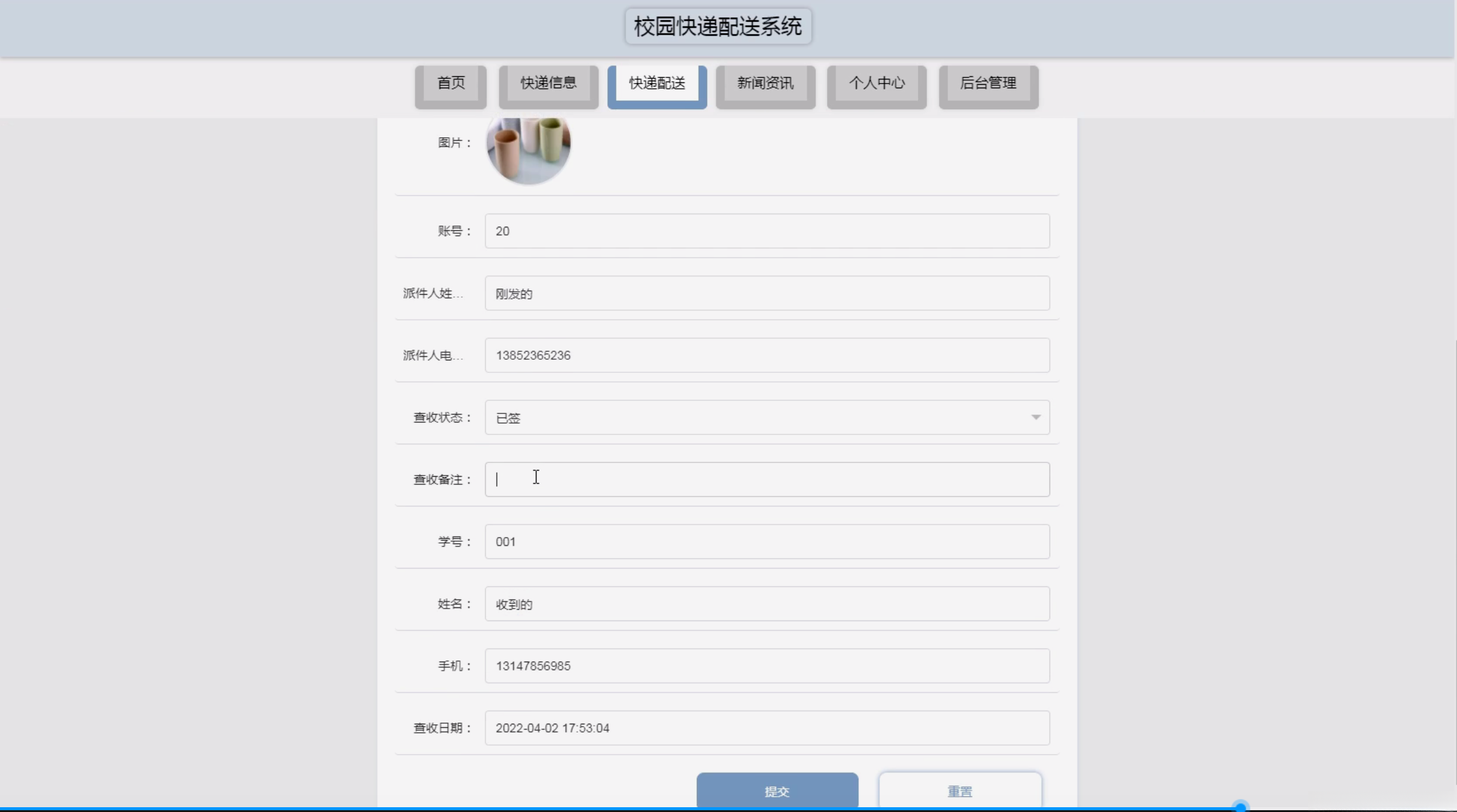The height and width of the screenshot is (812, 1457).
Task: Open 后台管理 admin tab
Action: pyautogui.click(x=988, y=84)
